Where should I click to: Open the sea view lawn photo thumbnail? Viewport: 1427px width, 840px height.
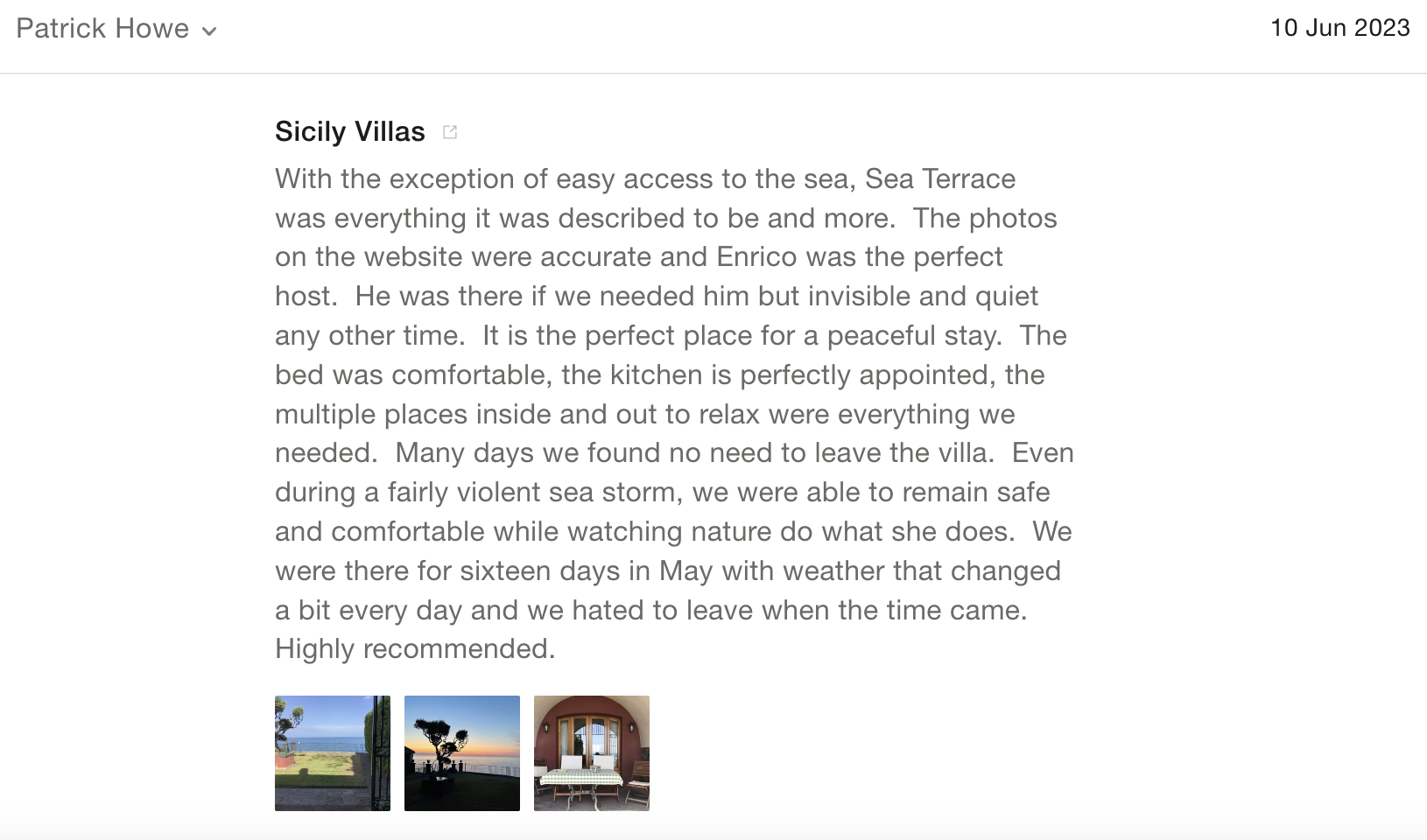[x=333, y=753]
